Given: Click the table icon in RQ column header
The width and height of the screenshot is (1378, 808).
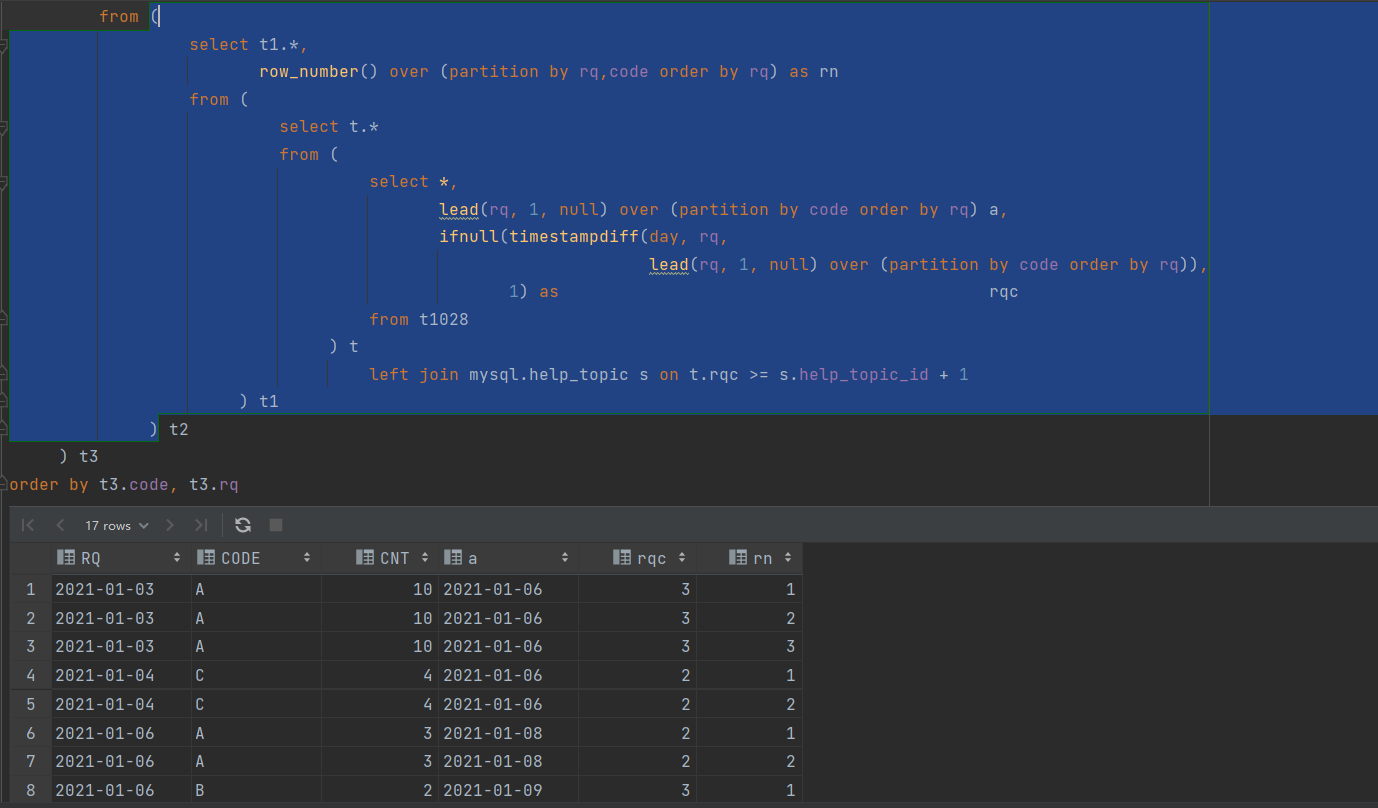Looking at the screenshot, I should 66,558.
